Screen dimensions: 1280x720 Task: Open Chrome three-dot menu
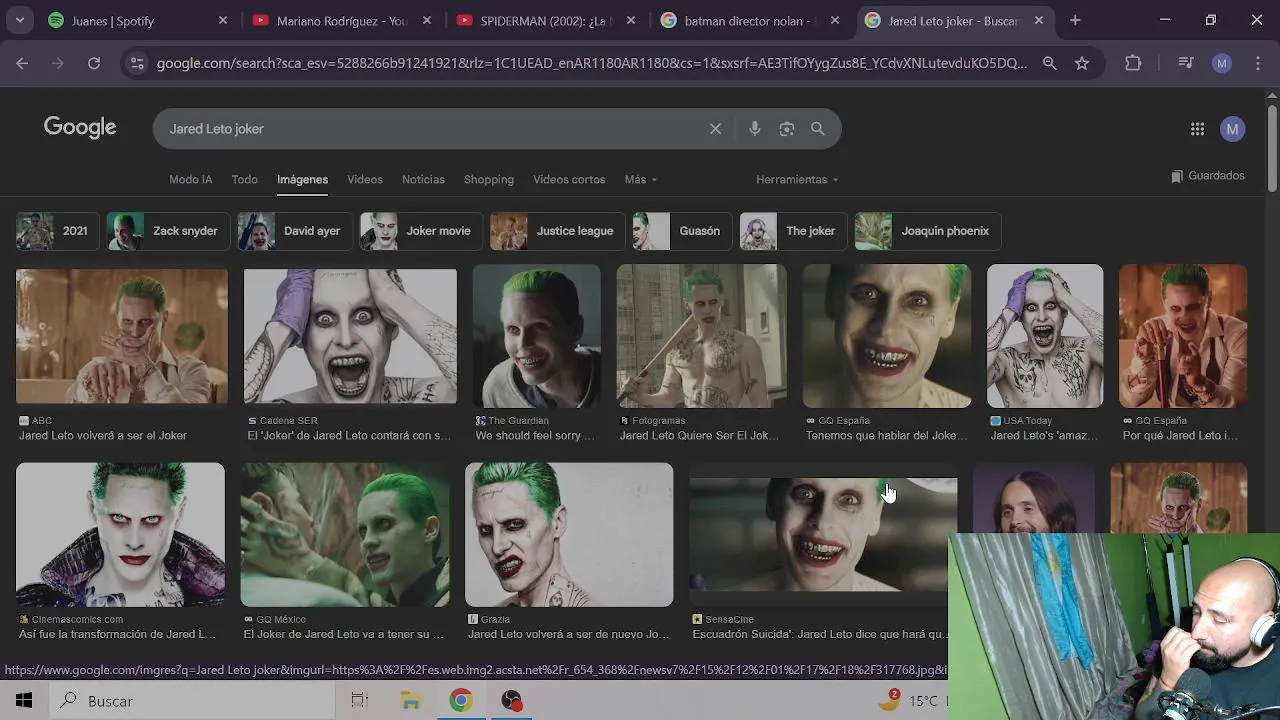click(1257, 63)
